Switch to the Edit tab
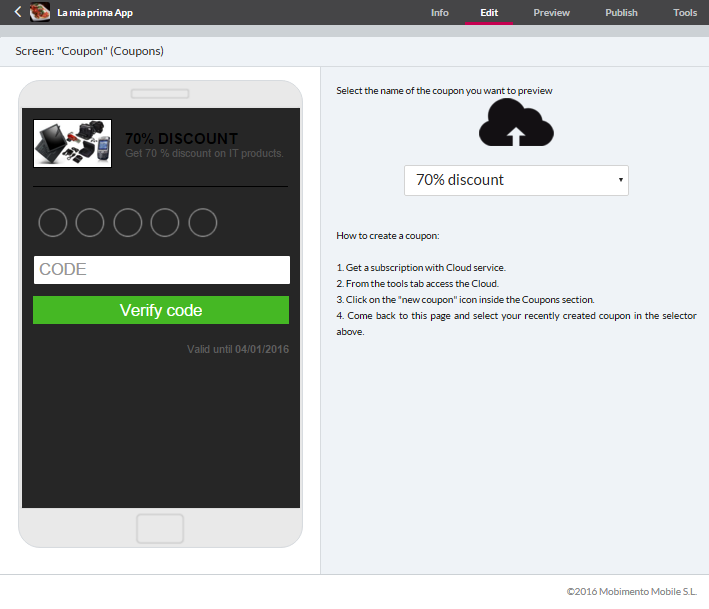Screen dimensions: 709x609 coord(489,13)
